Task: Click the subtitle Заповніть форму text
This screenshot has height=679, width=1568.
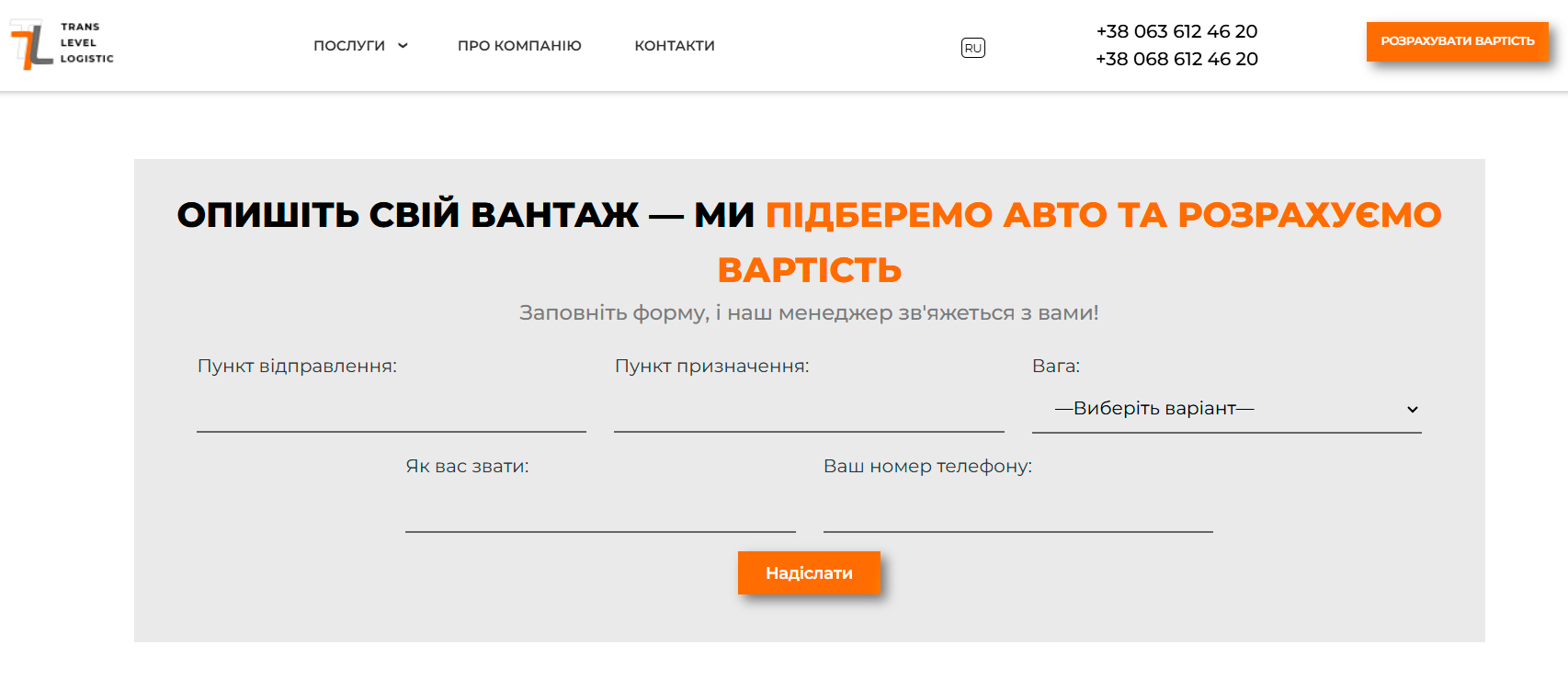Action: [x=809, y=313]
